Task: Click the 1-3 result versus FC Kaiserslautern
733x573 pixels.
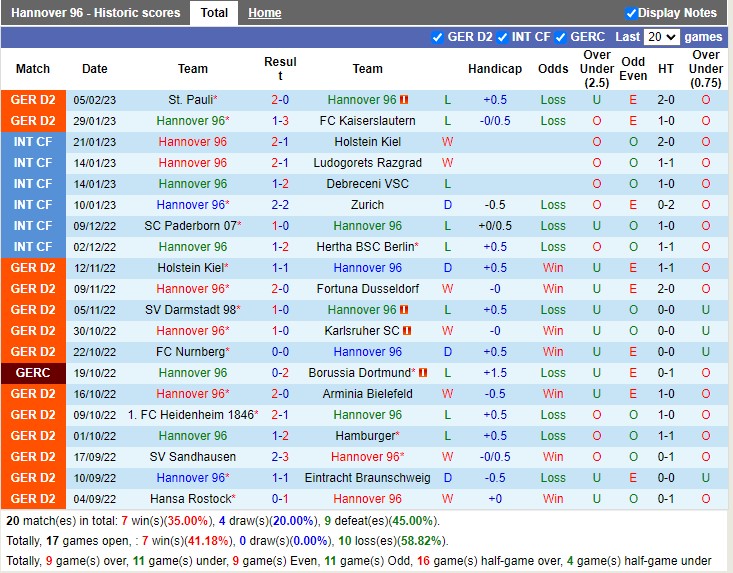Action: point(280,121)
